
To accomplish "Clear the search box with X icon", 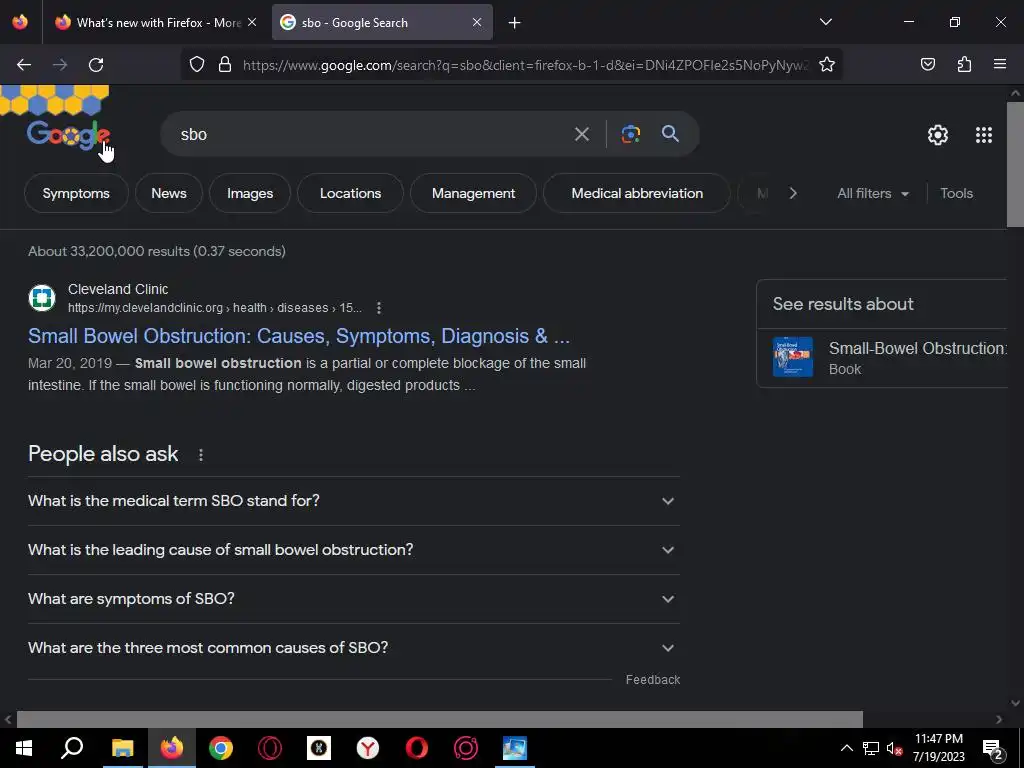I will (581, 135).
